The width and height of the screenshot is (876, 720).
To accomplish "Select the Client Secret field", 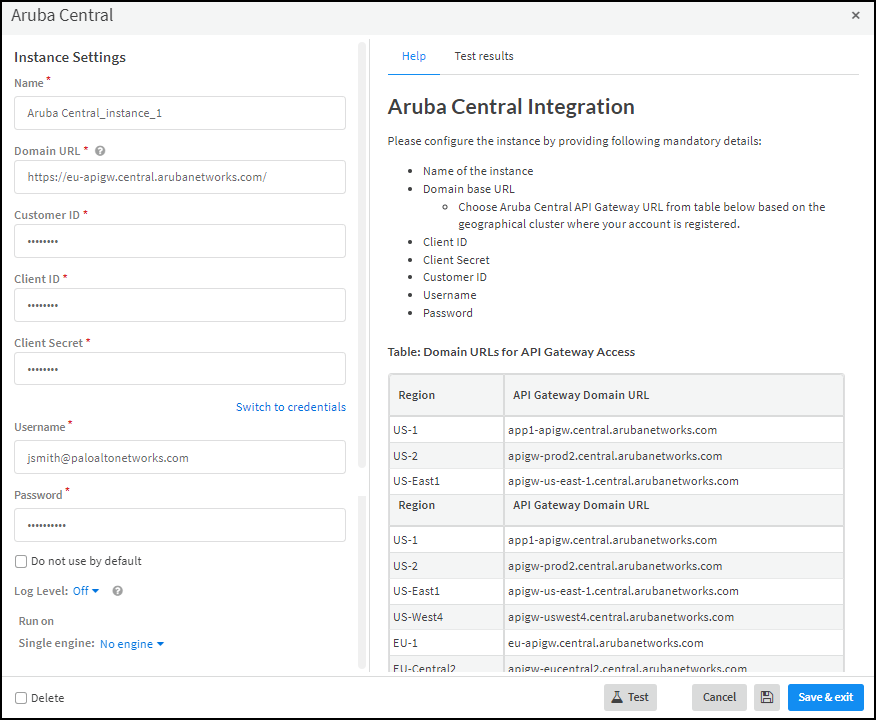I will 180,369.
